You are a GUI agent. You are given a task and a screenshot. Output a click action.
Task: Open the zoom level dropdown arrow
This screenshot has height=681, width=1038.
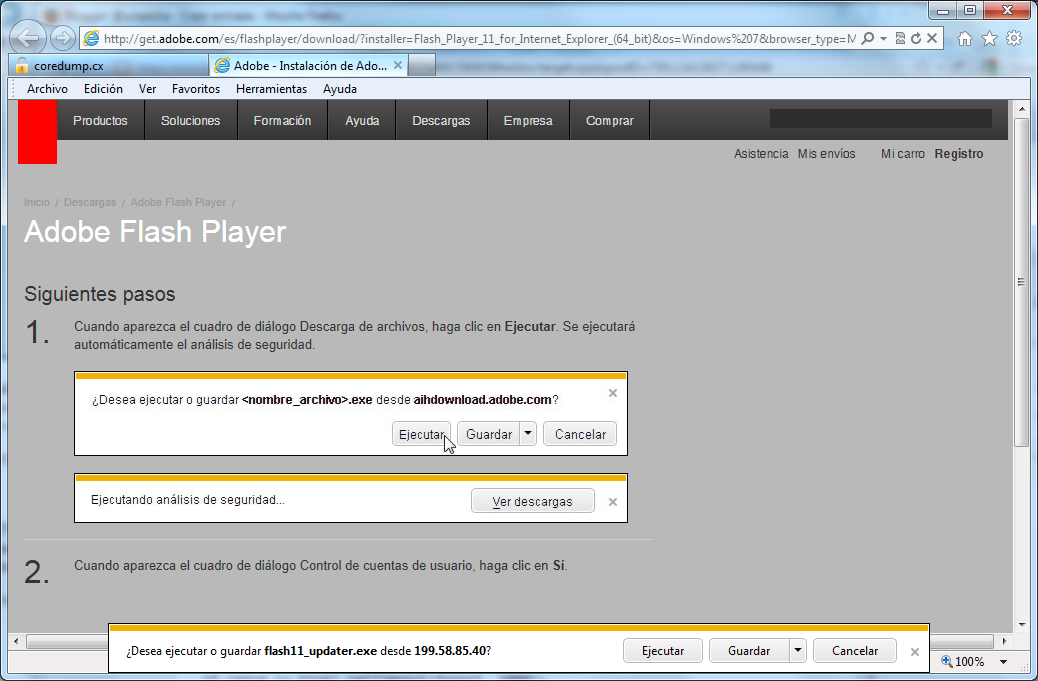pyautogui.click(x=1003, y=661)
